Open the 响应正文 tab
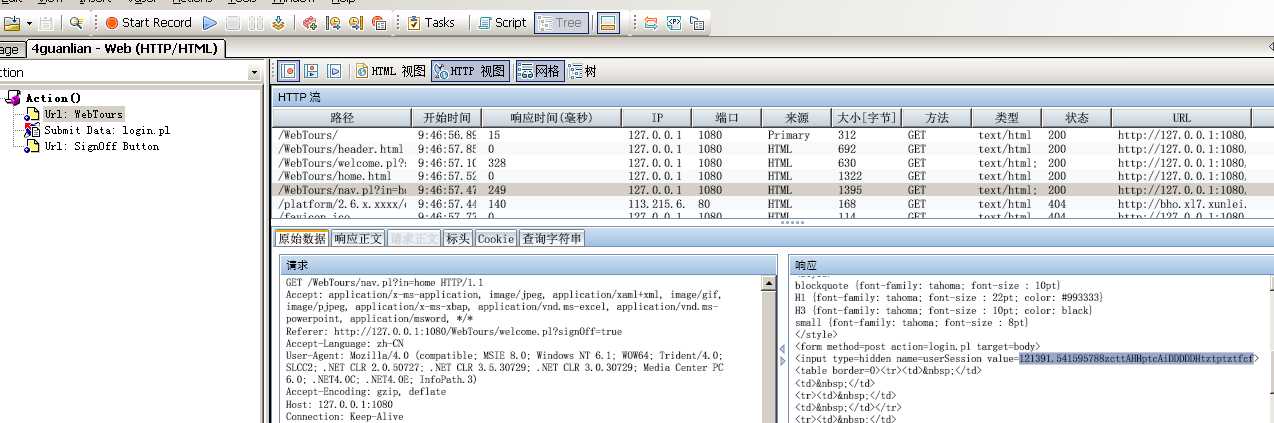 pos(357,239)
